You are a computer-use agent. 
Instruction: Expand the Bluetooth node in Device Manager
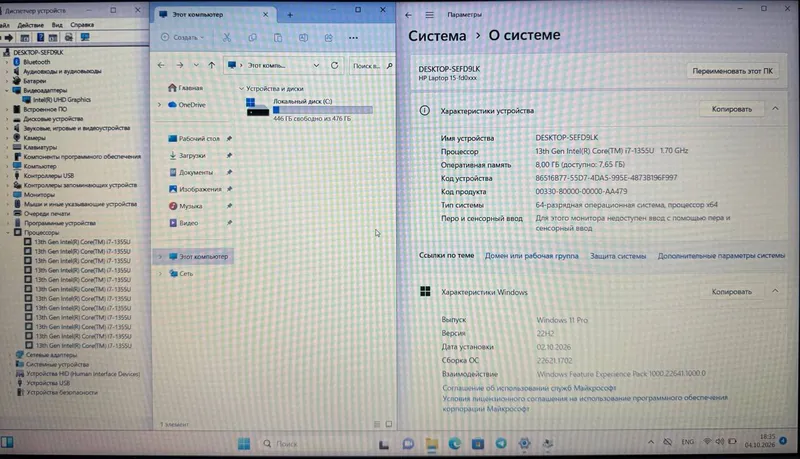pos(7,62)
